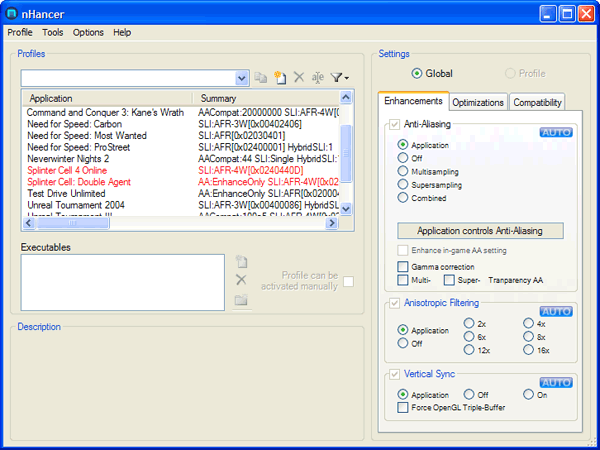This screenshot has height=450, width=600.
Task: Open the profile search combo box dropdown
Action: (x=241, y=78)
